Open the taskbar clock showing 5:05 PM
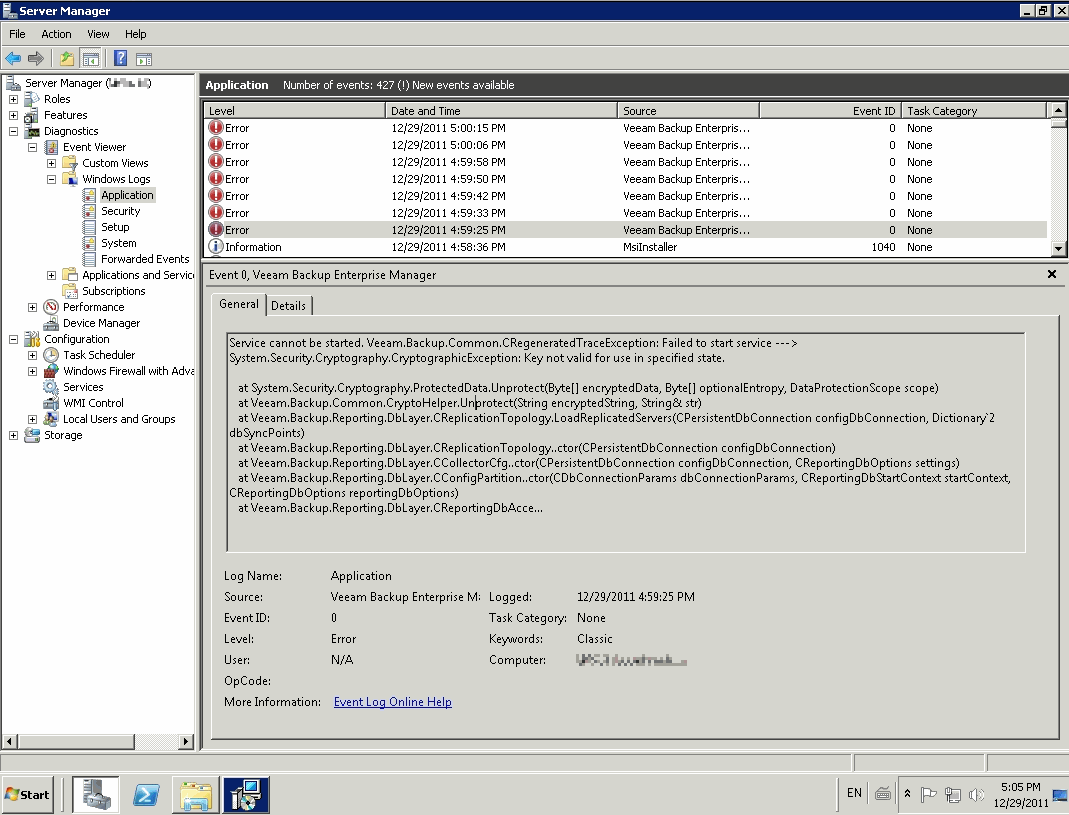Image resolution: width=1069 pixels, height=815 pixels. (1021, 795)
